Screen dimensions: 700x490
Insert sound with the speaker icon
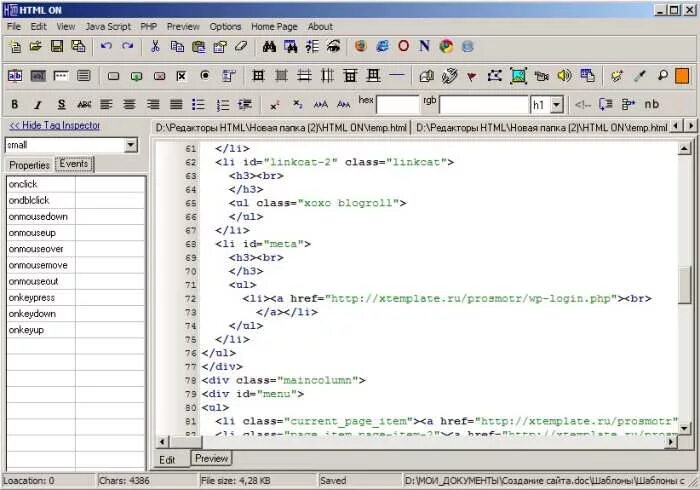point(564,76)
